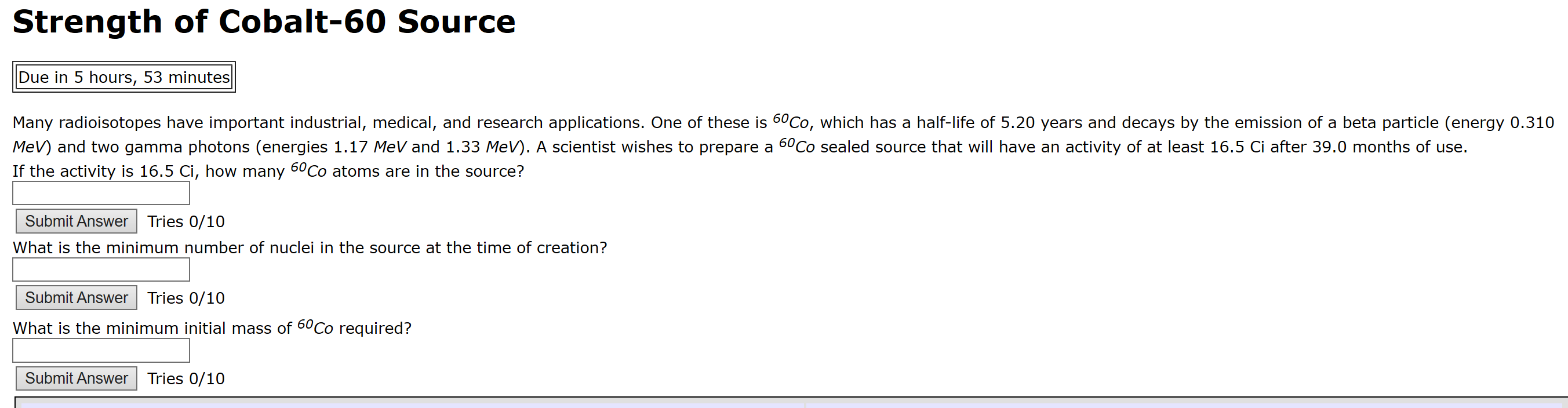The image size is (1568, 408).
Task: Click the input box for minimum initial mass
Action: (100, 350)
